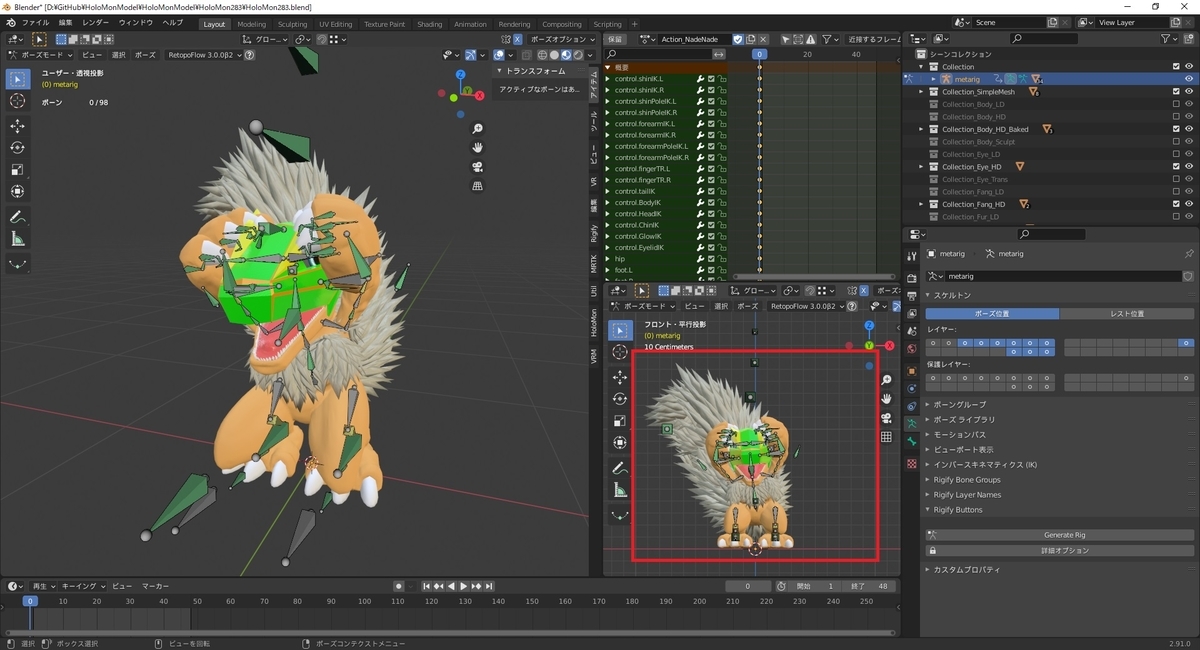Open the レンダー menu
The height and width of the screenshot is (650, 1200).
[x=96, y=23]
